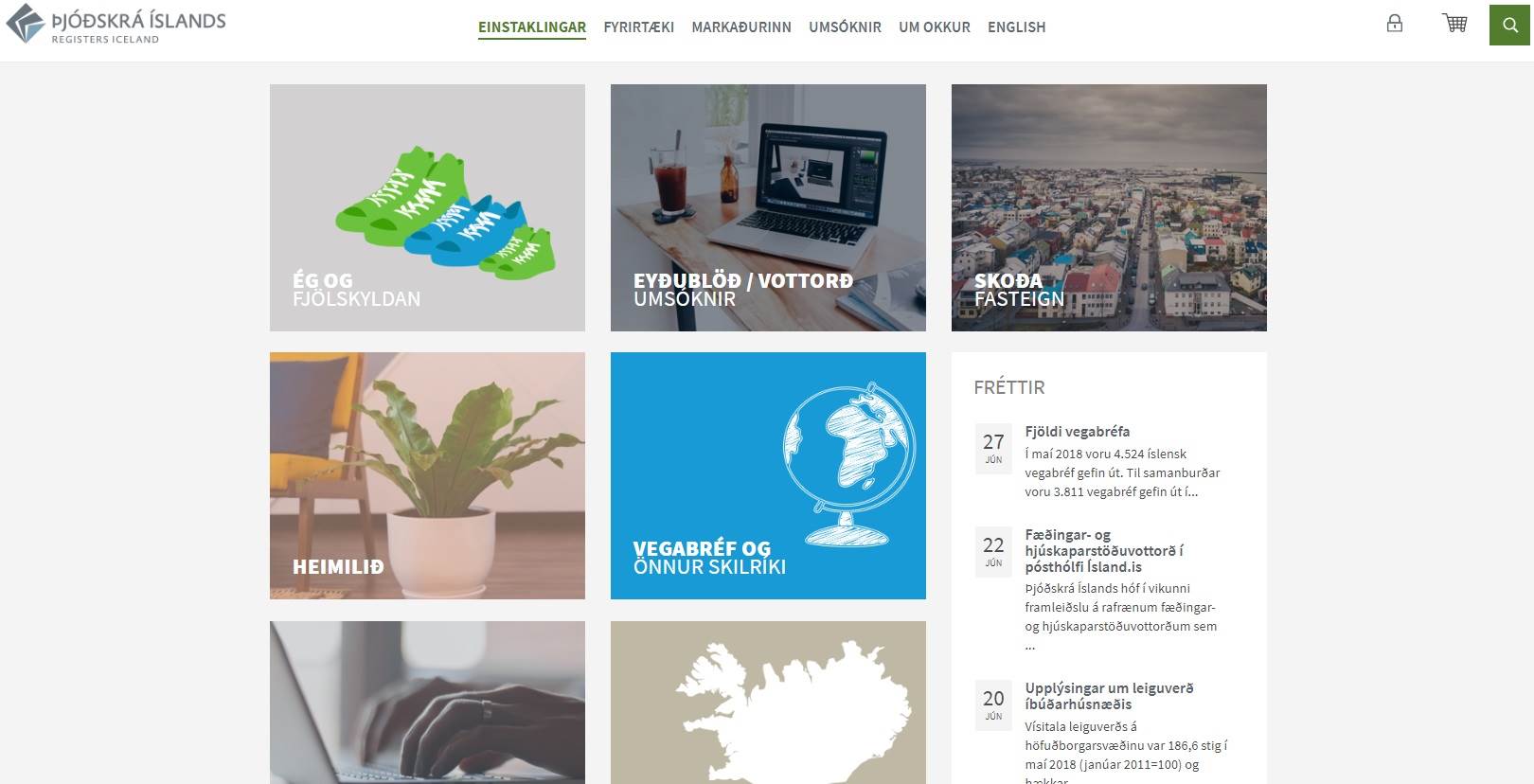
Task: Open the shopping cart icon
Action: [1454, 23]
